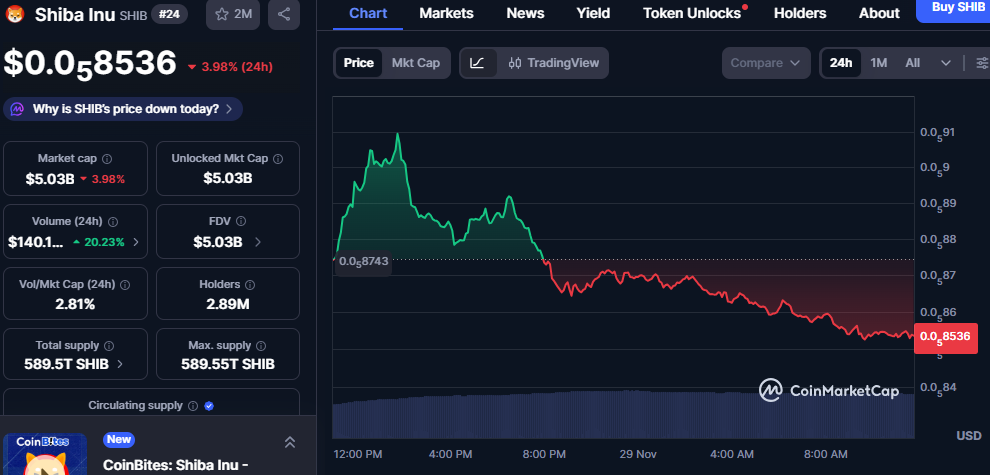Click the info icon beside Holders
Image resolution: width=990 pixels, height=475 pixels.
pos(250,285)
